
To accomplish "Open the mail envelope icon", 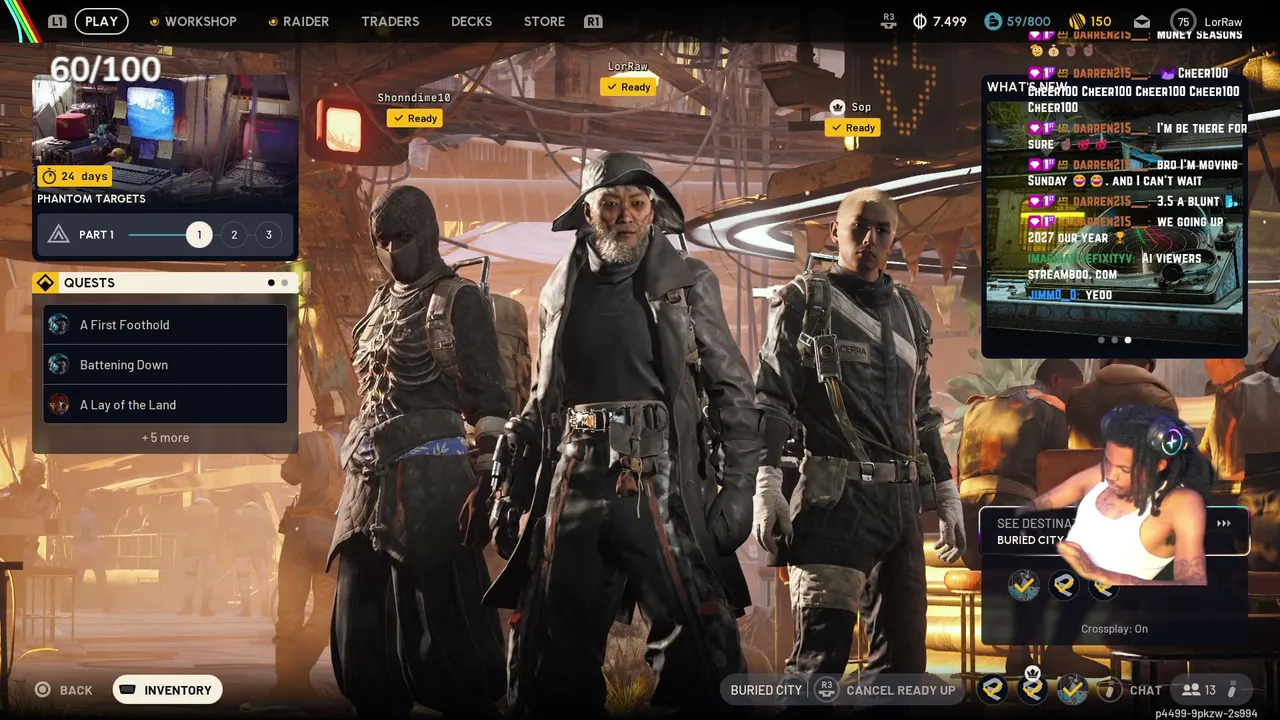I will tap(1141, 21).
